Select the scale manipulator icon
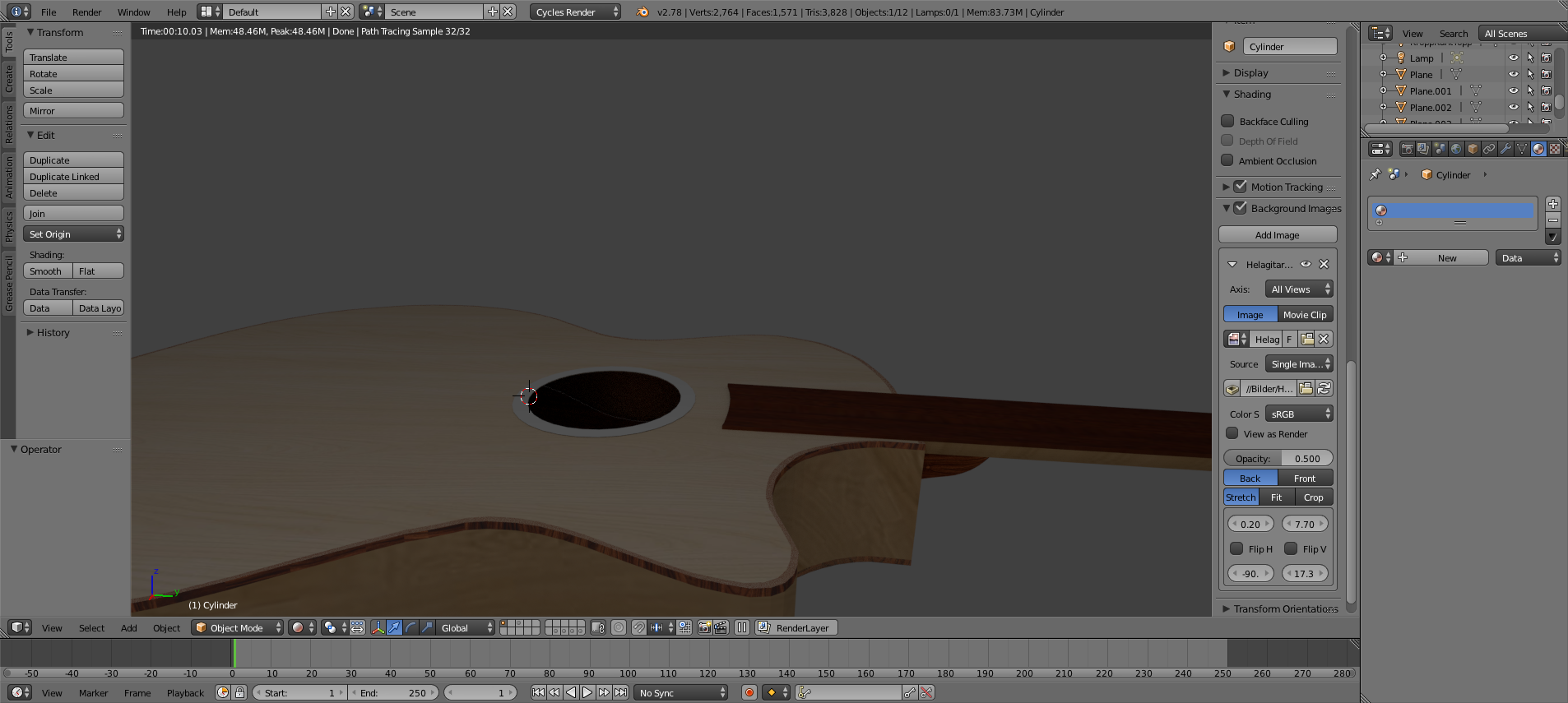This screenshot has width=1568, height=703. [x=427, y=627]
